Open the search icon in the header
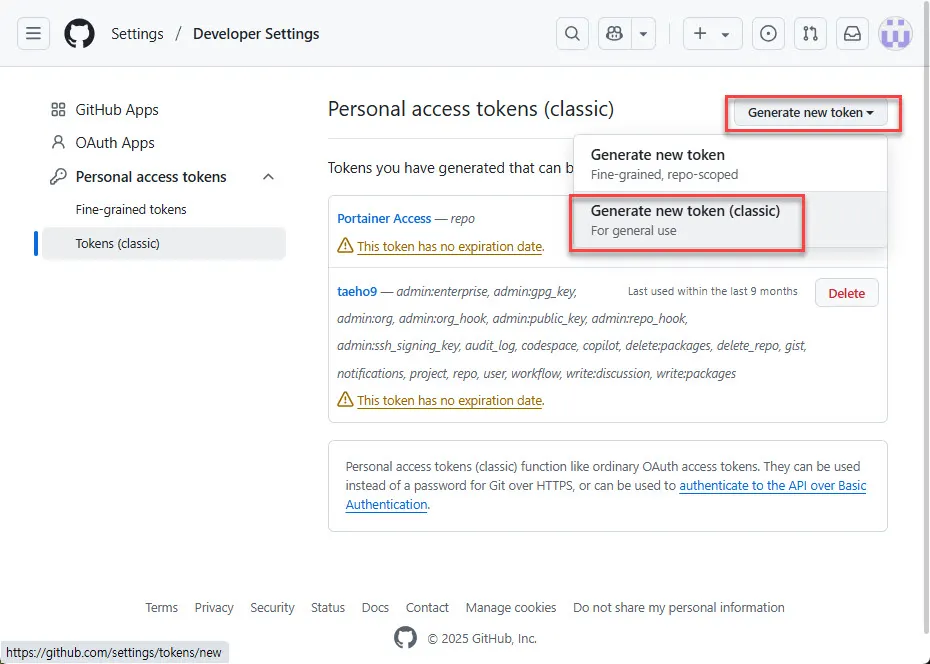 572,34
